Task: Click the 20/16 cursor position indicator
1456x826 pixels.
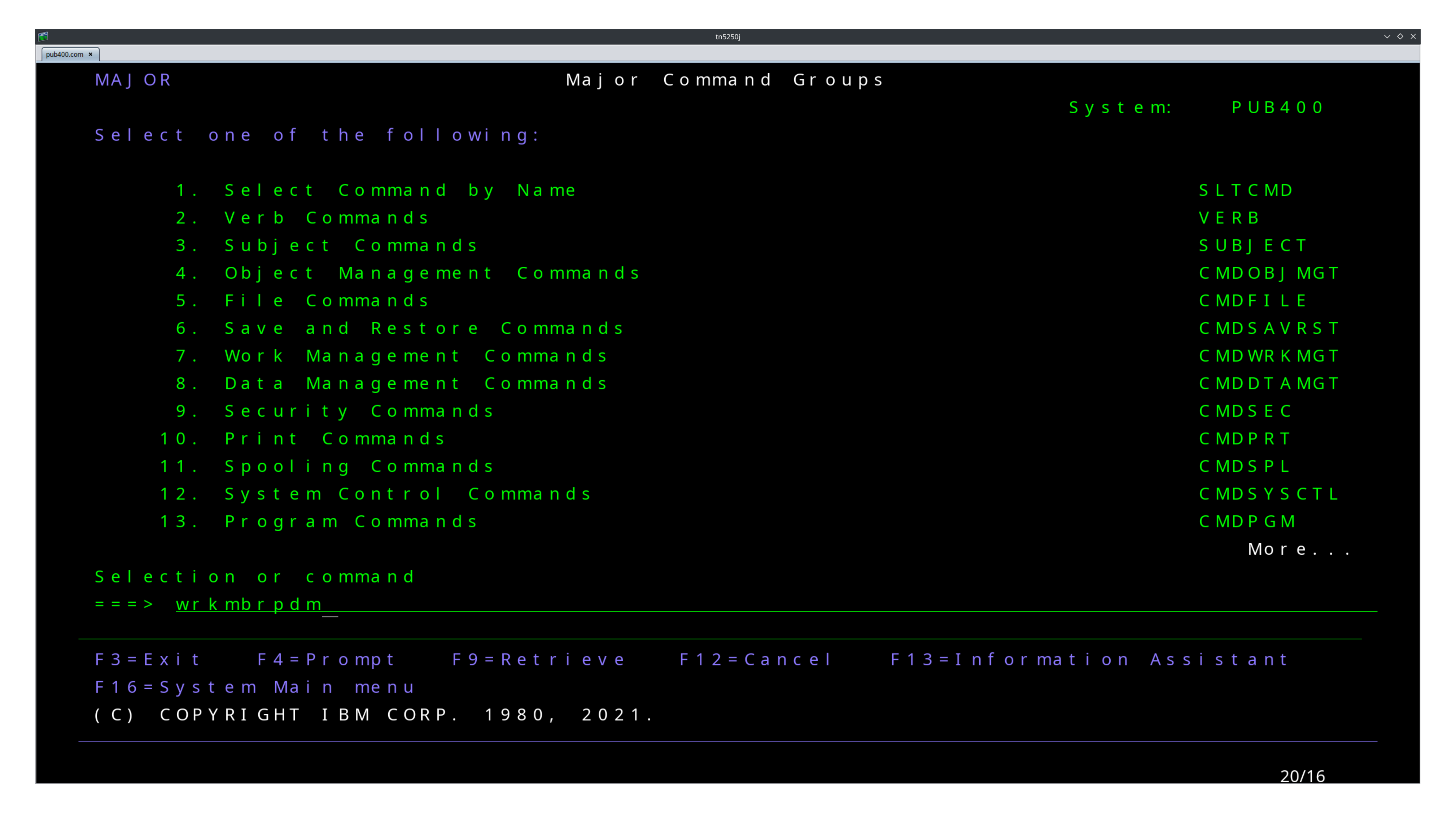Action: (x=1302, y=776)
